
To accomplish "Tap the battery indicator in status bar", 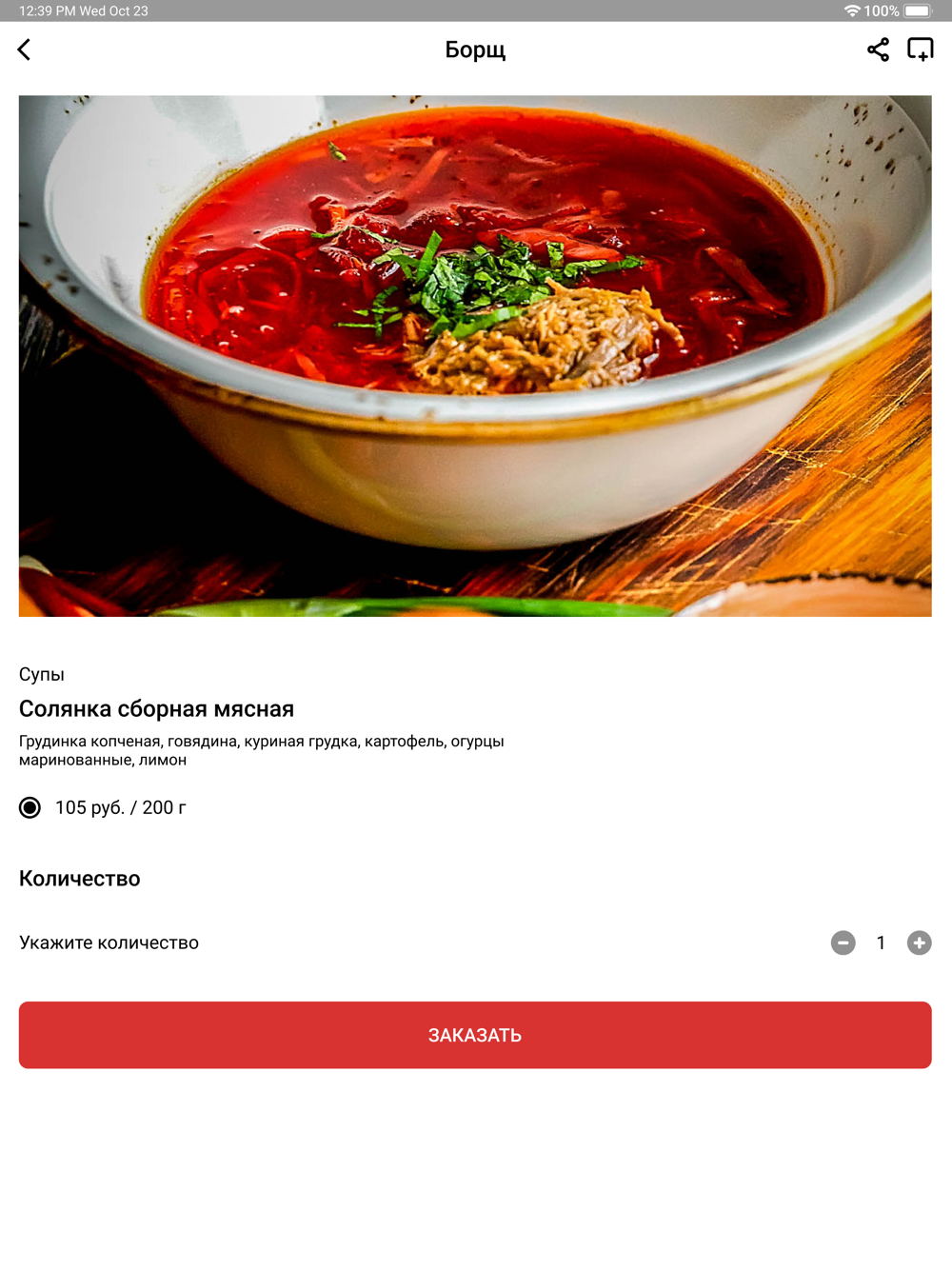I will [x=919, y=10].
